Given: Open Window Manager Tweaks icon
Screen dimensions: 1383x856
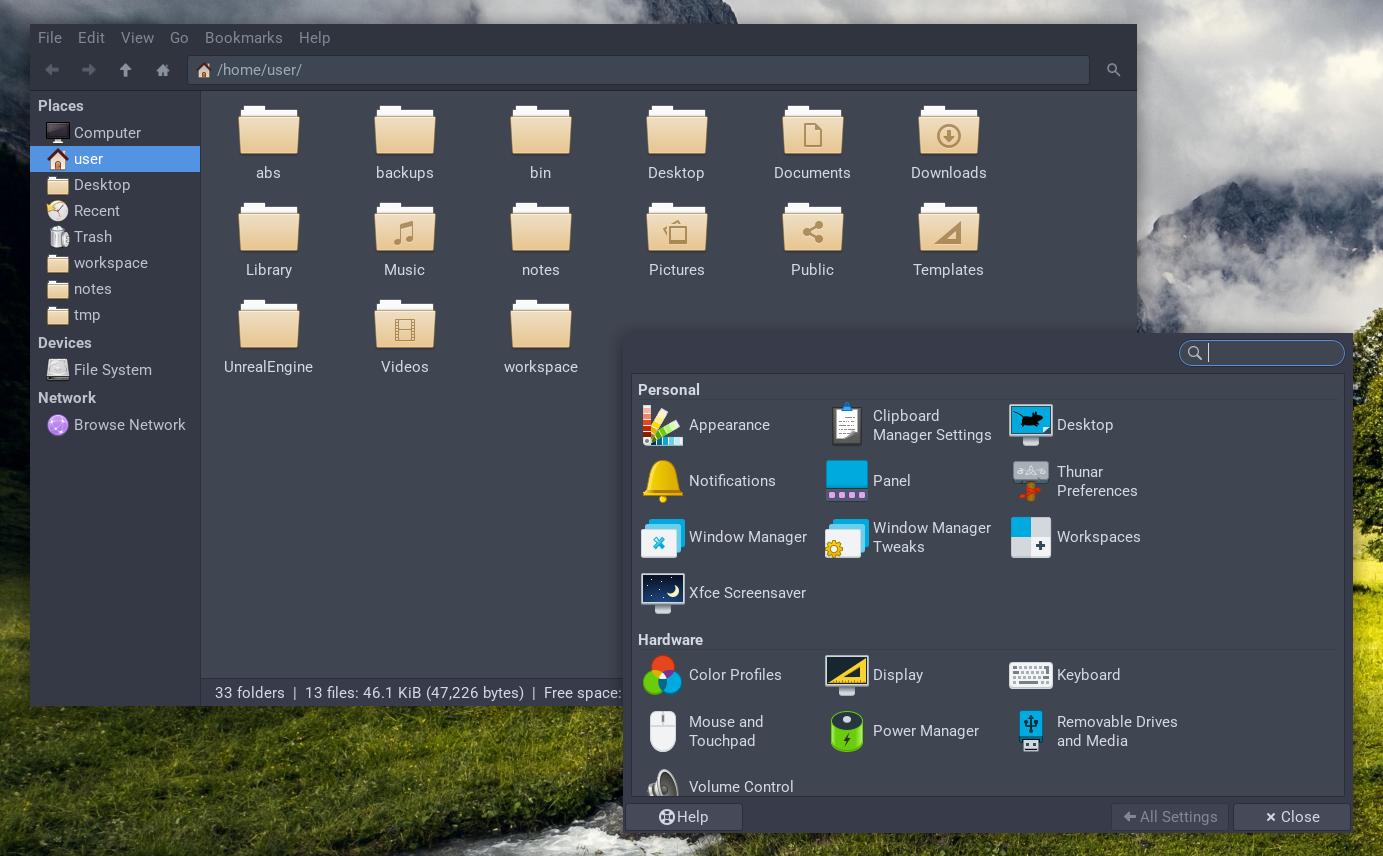Looking at the screenshot, I should (846, 537).
